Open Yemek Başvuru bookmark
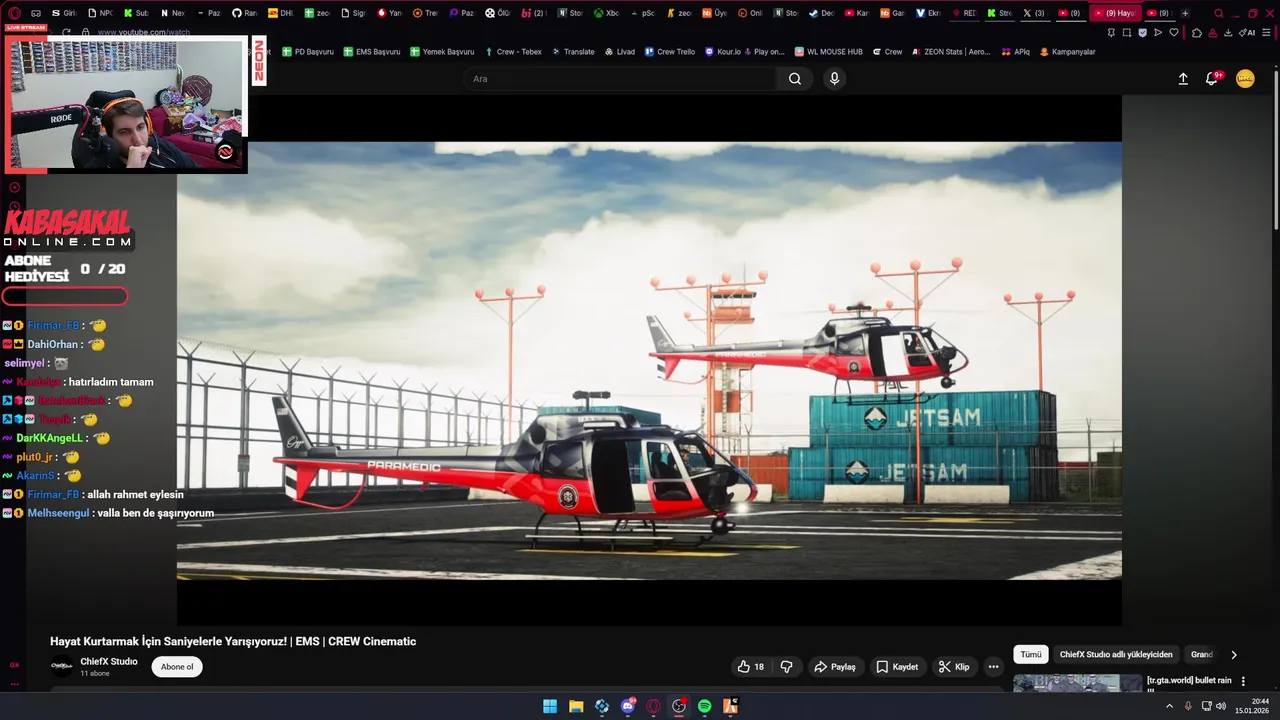Viewport: 1280px width, 720px height. point(442,52)
